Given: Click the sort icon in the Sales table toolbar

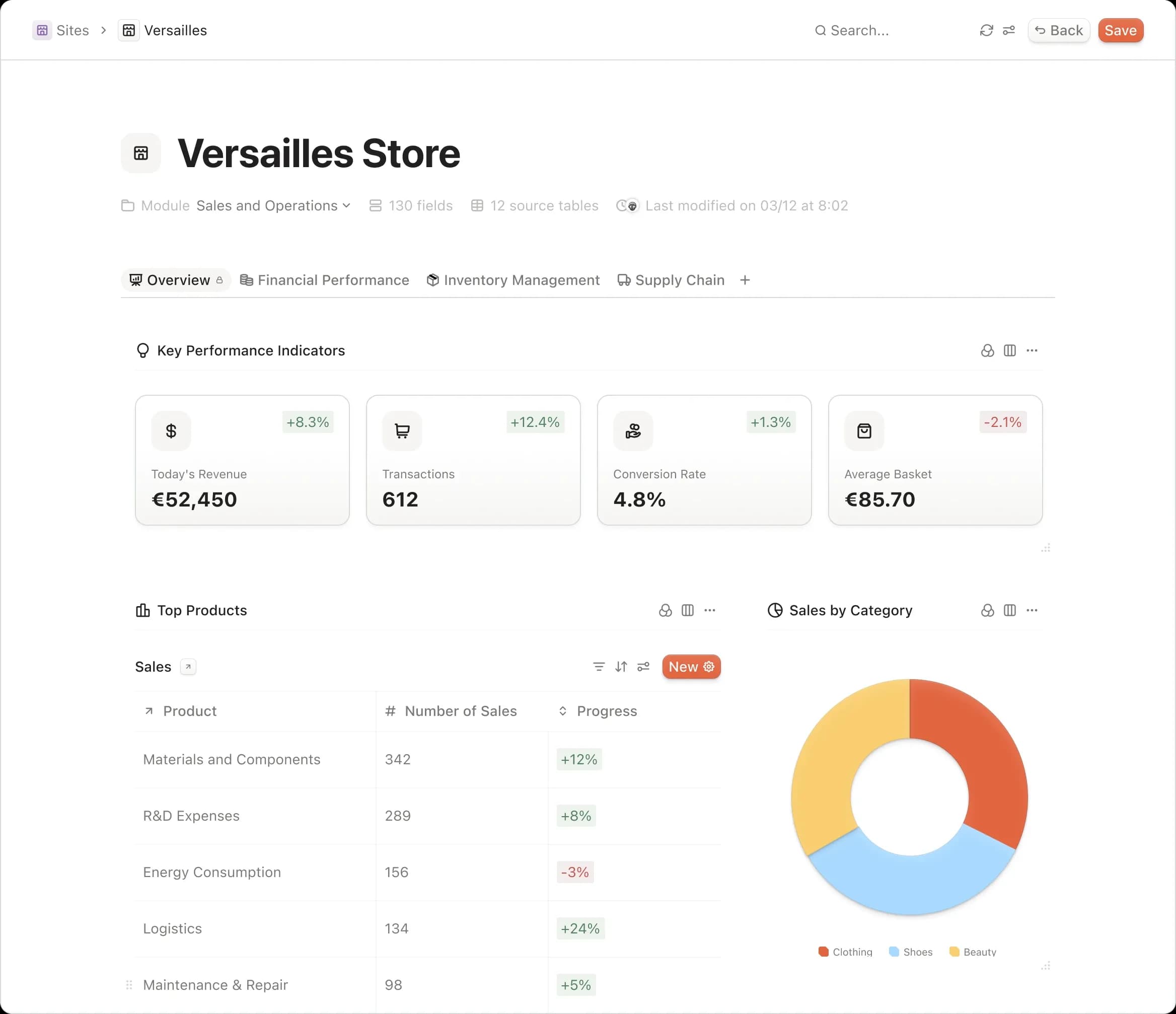Looking at the screenshot, I should click(621, 667).
